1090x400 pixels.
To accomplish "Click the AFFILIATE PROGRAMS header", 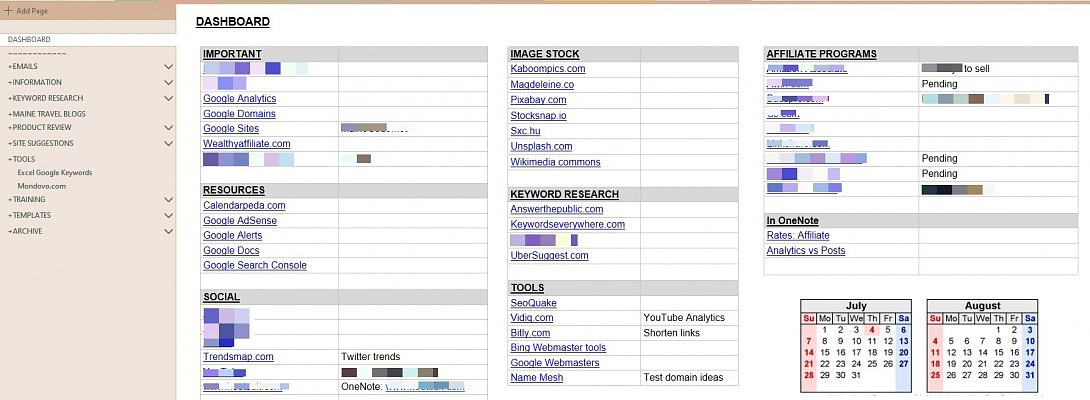I will coord(822,54).
